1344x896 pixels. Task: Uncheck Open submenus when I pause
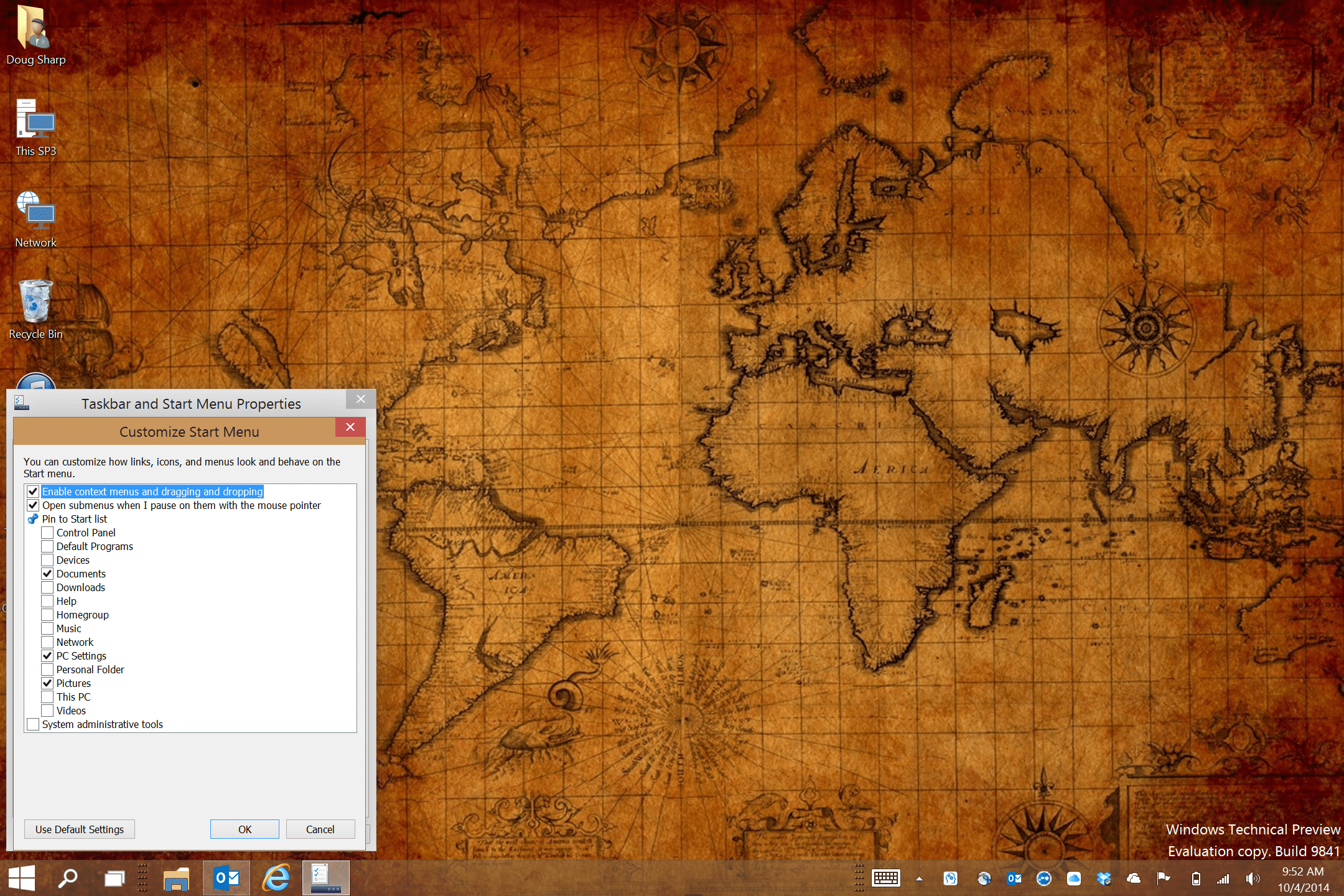pos(33,505)
